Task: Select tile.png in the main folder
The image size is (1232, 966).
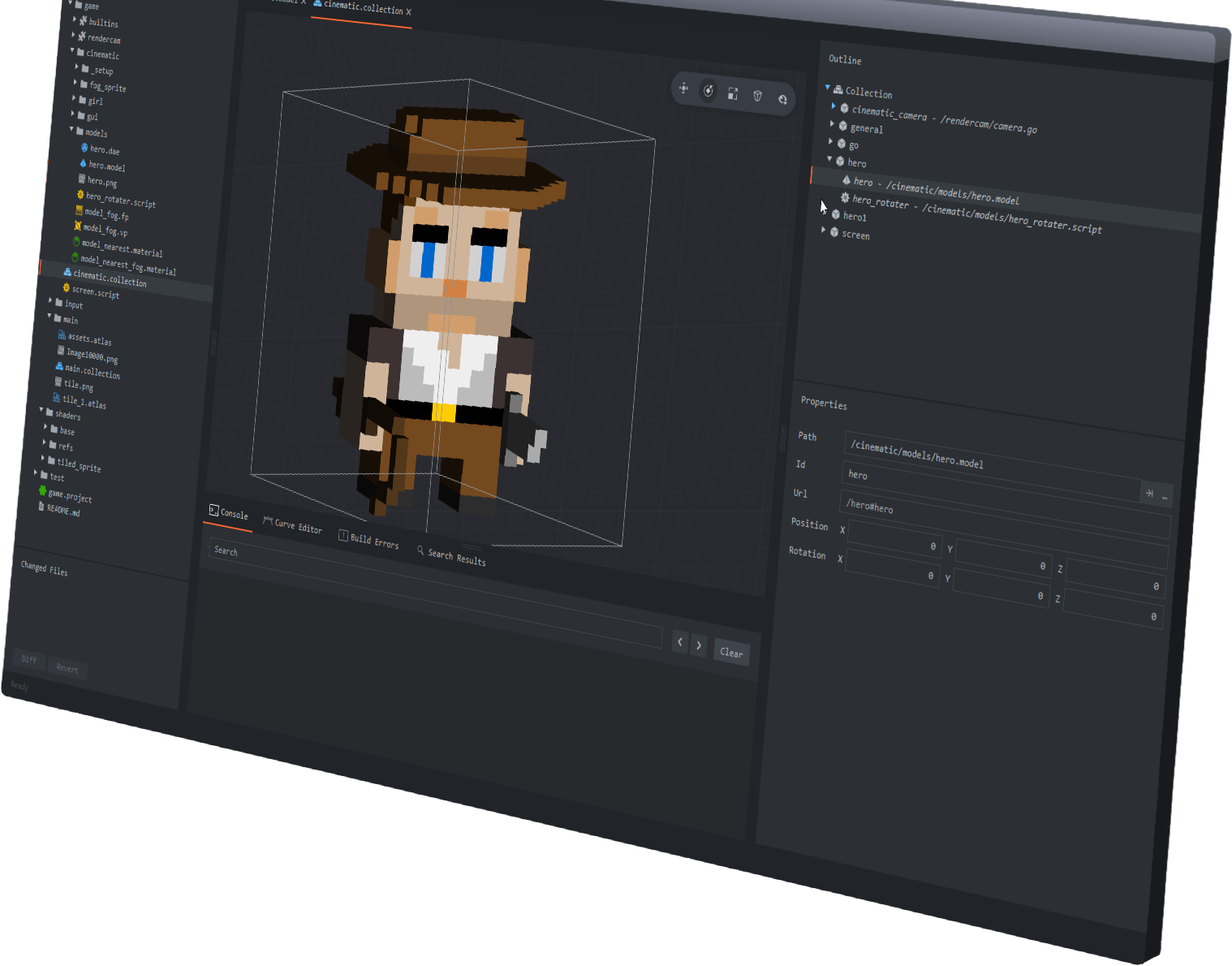Action: tap(78, 385)
